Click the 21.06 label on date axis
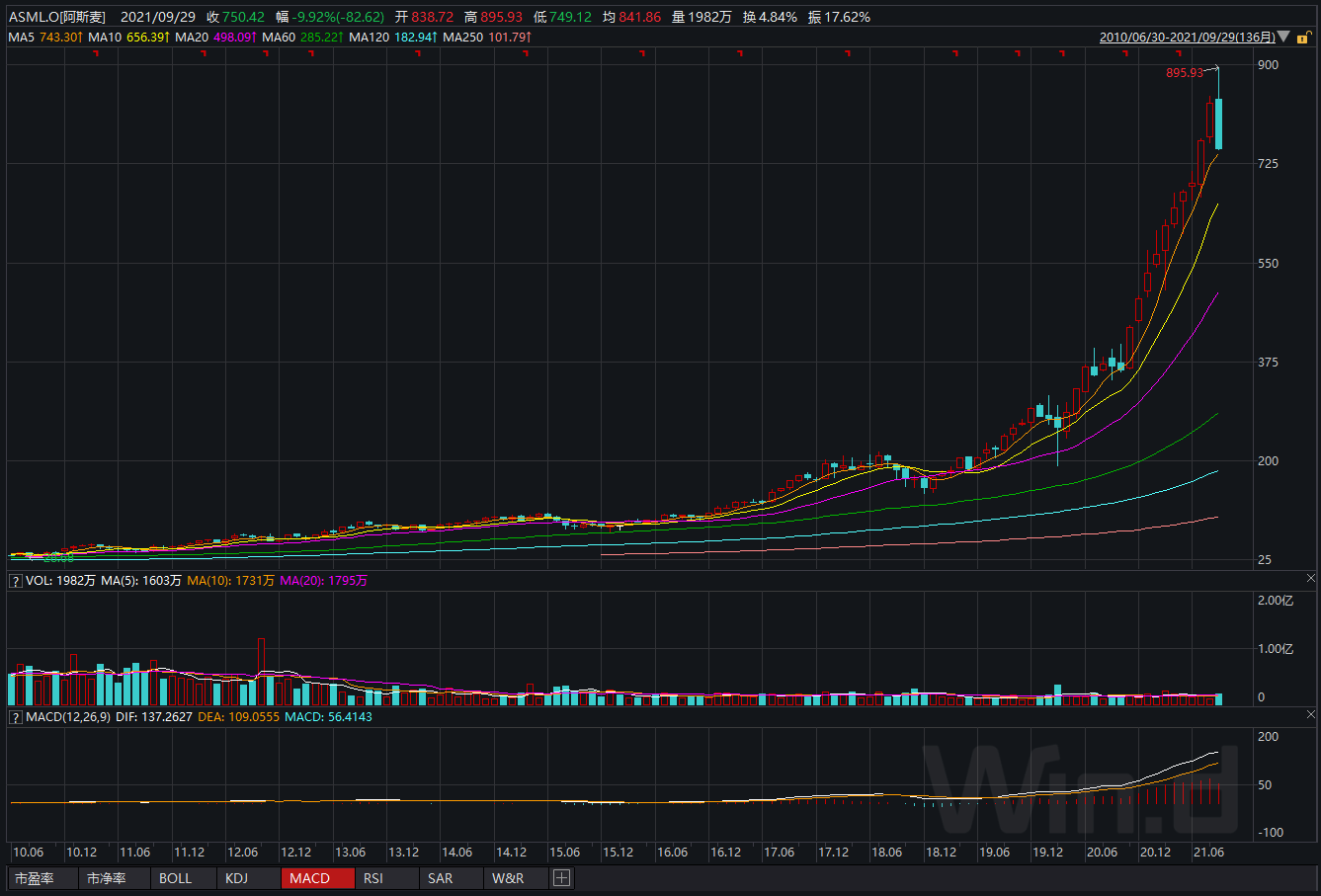1321x896 pixels. click(x=1208, y=853)
